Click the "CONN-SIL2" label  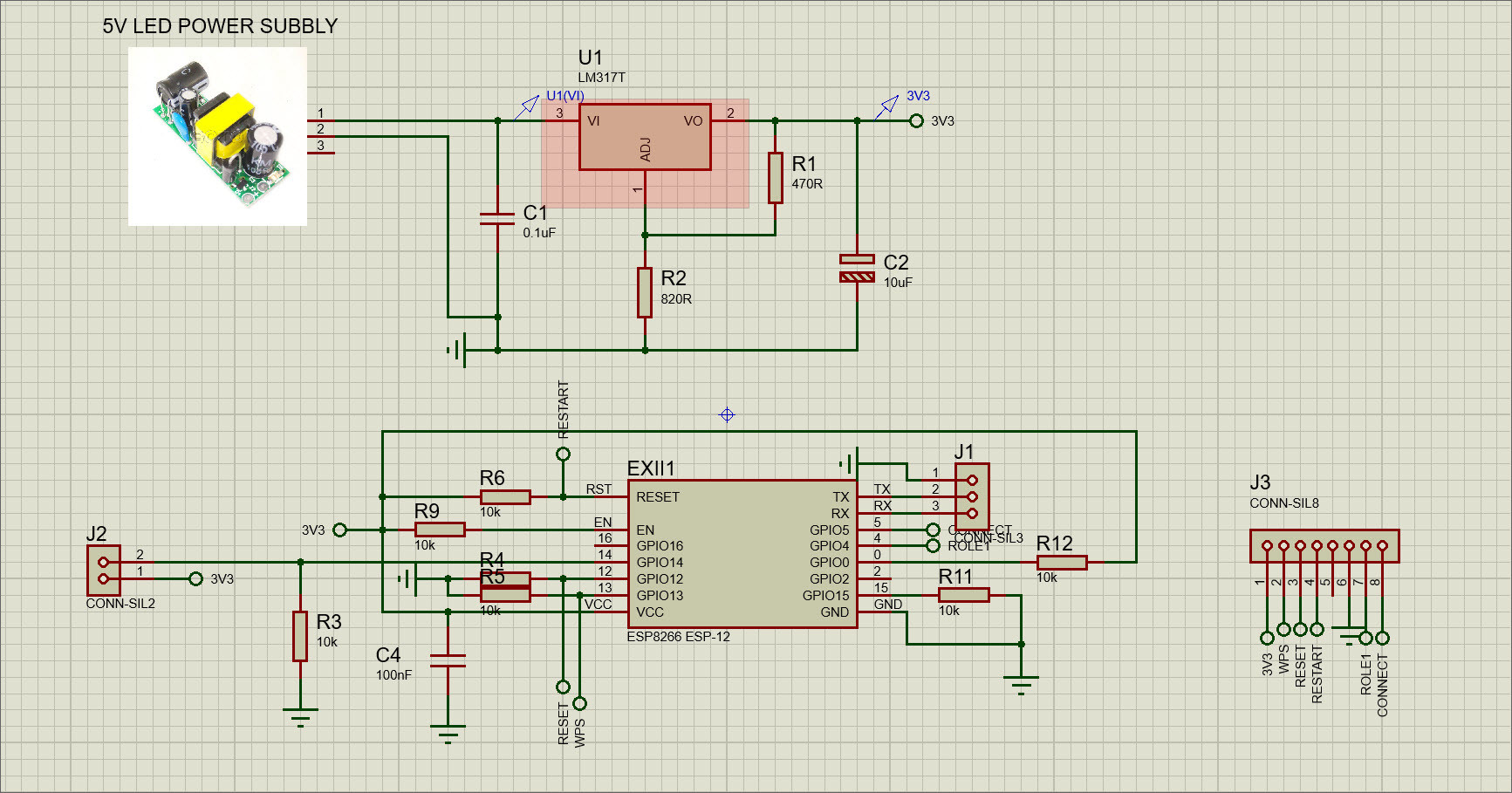click(120, 604)
